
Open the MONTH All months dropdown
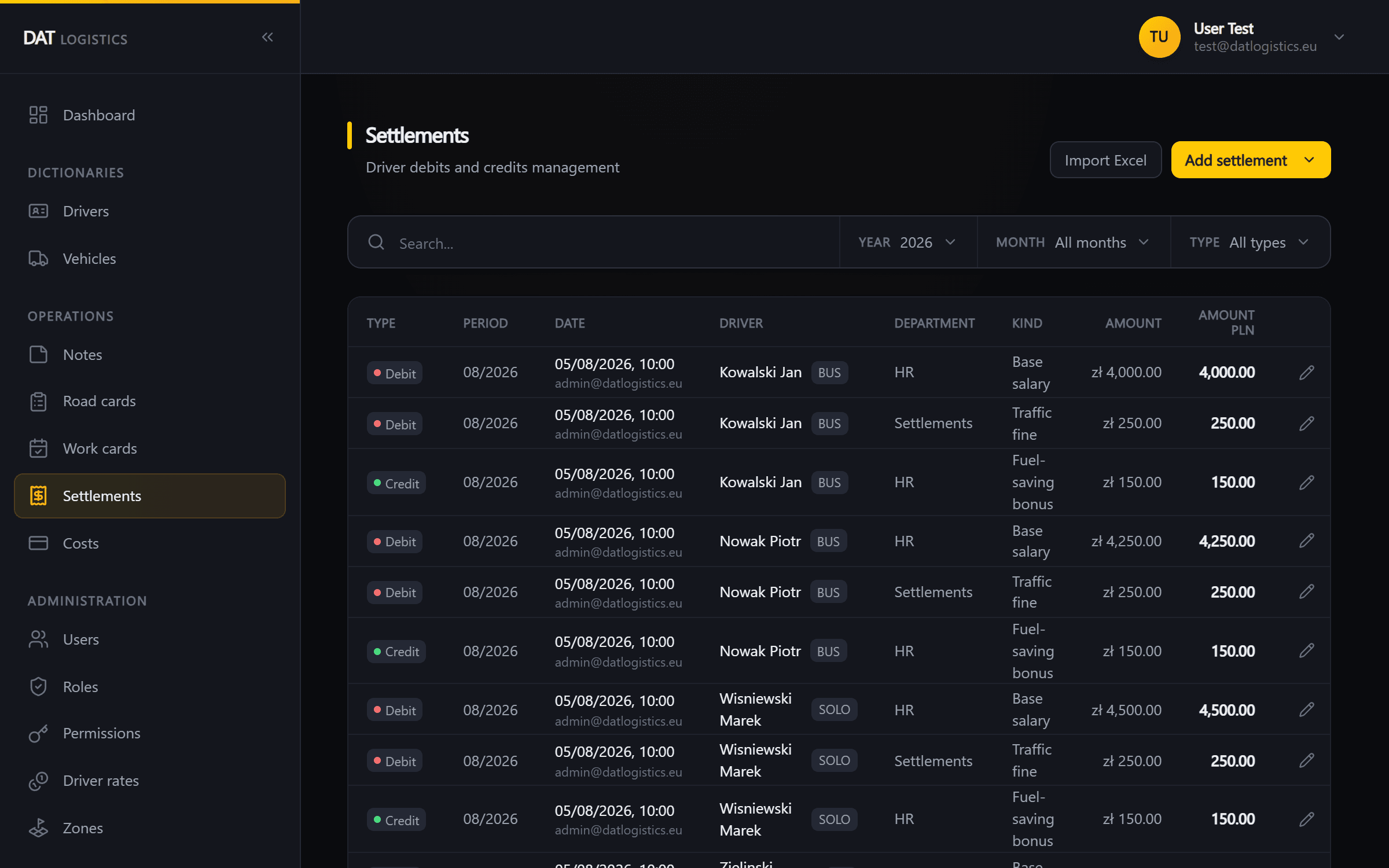1074,242
